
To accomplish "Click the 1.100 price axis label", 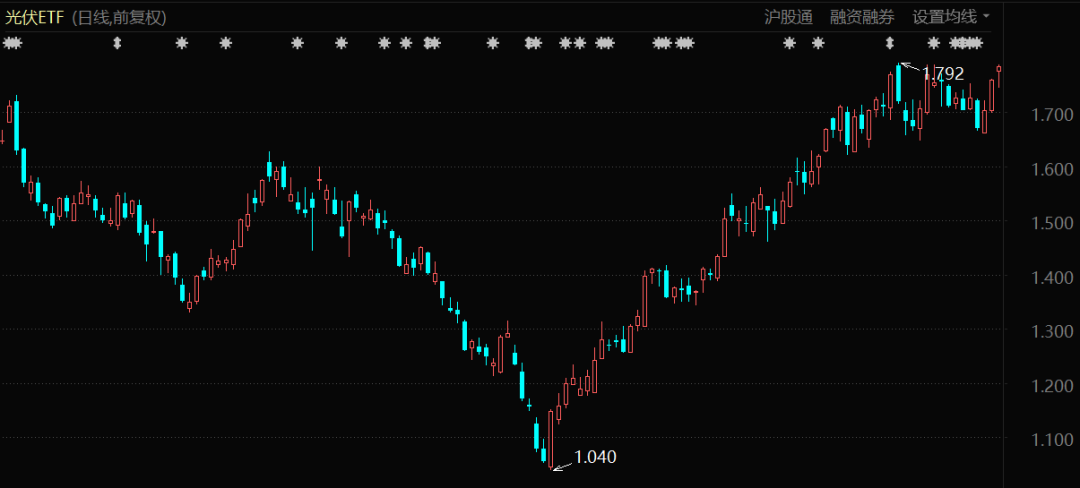I will [x=1051, y=439].
